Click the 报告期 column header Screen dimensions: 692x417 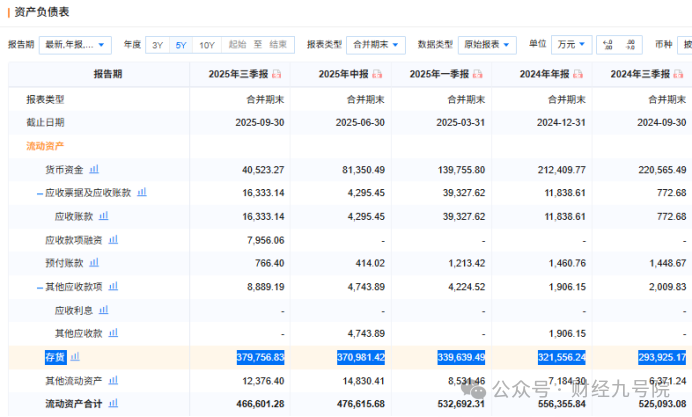(x=108, y=74)
